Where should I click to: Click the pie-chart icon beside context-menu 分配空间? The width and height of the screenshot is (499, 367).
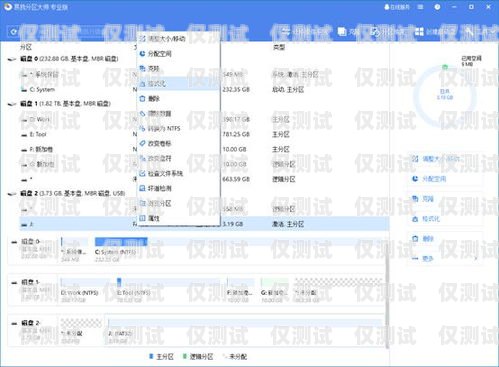142,54
